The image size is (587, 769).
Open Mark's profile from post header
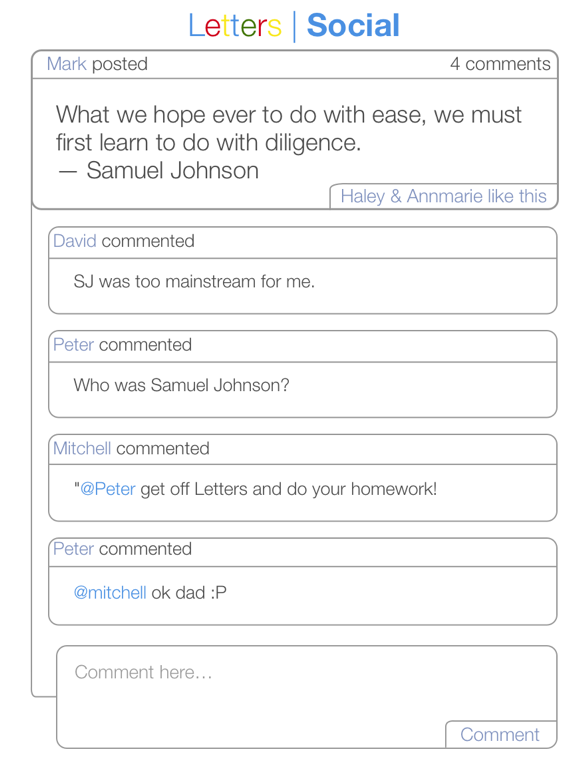coord(66,64)
